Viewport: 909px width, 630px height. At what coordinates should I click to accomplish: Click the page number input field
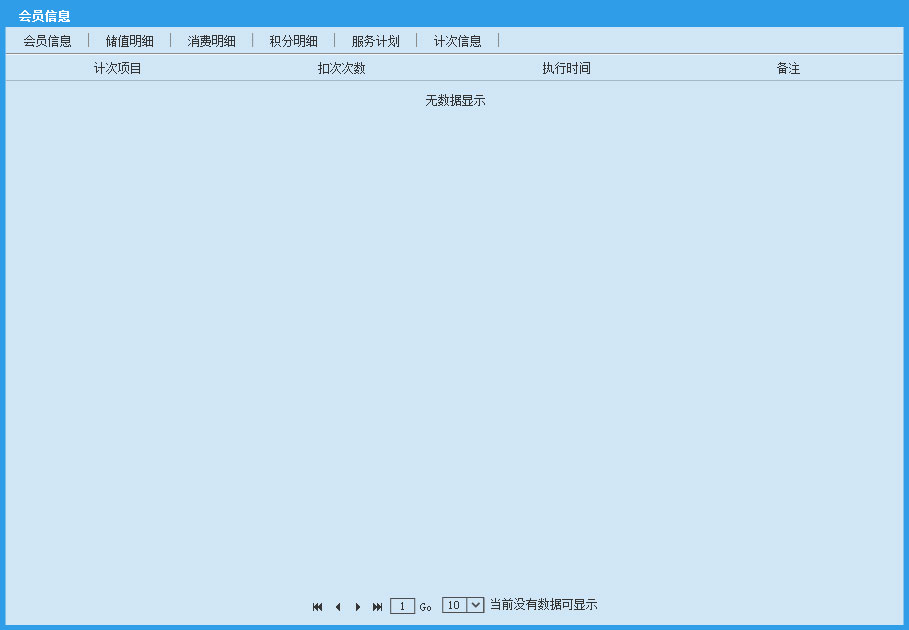click(402, 606)
